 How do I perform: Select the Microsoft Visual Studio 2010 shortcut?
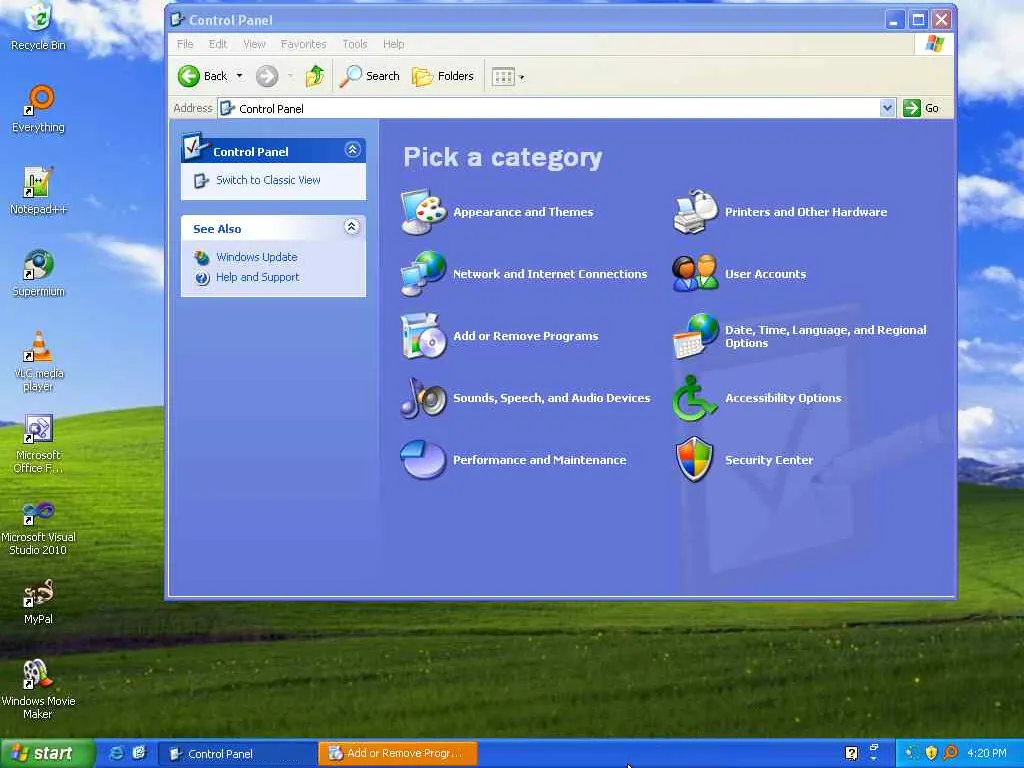tap(39, 529)
